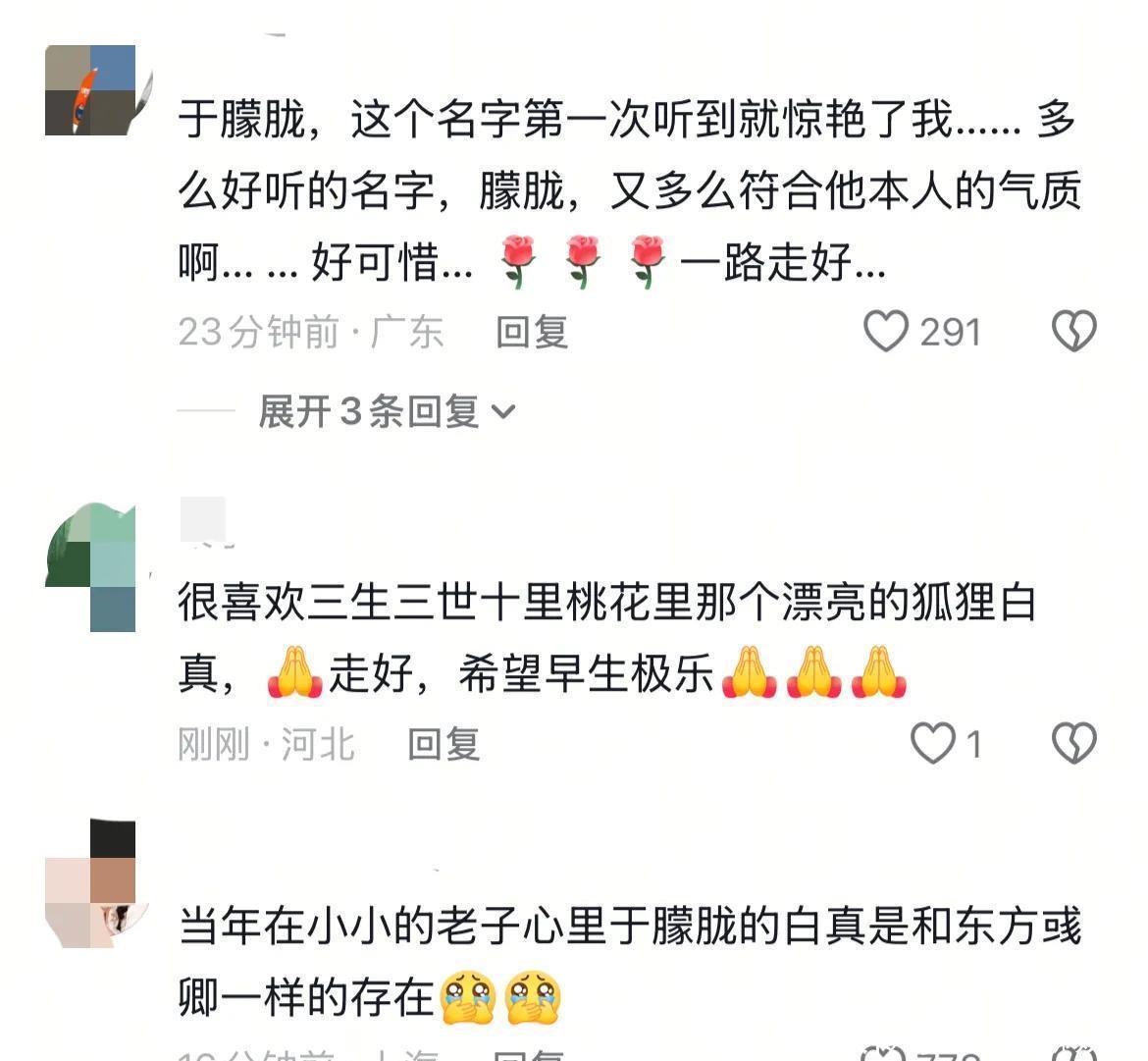Tap the blurred username of second commenter
This screenshot has width=1148, height=1061.
tap(203, 520)
